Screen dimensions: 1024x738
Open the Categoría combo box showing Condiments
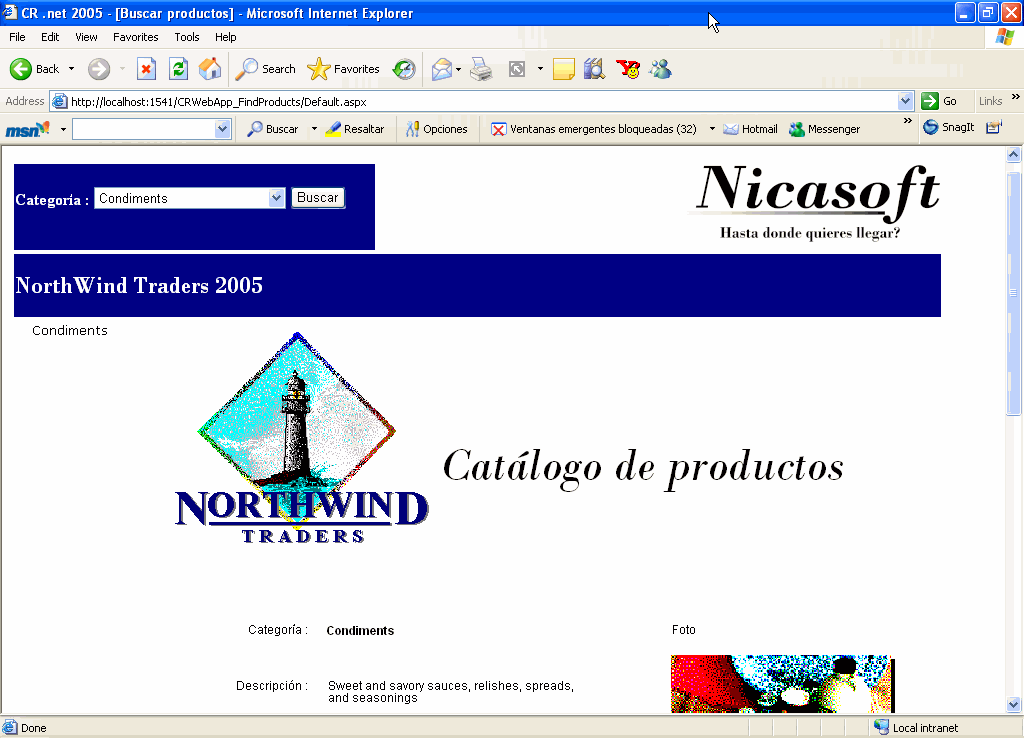pyautogui.click(x=190, y=198)
